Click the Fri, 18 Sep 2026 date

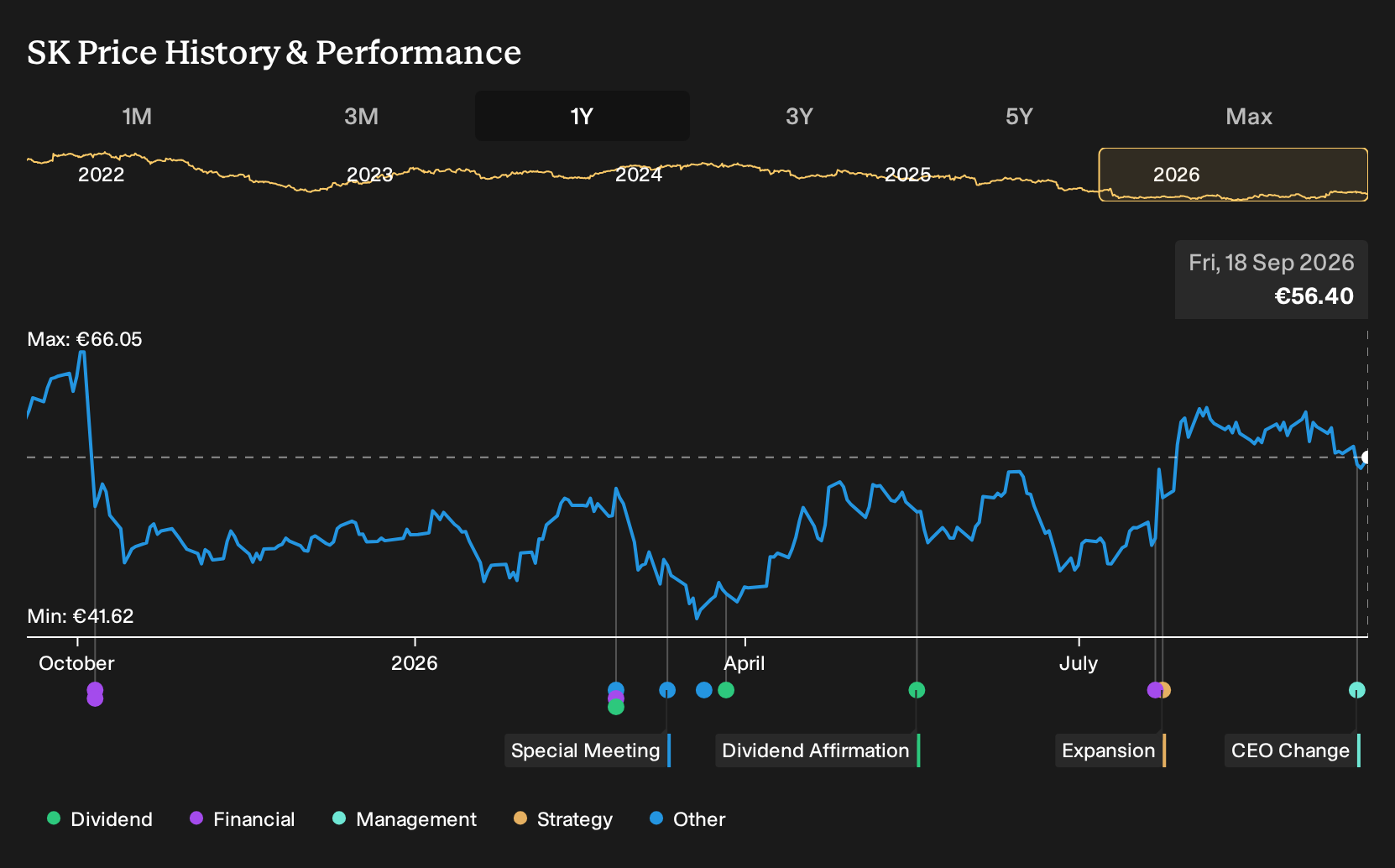point(1272,263)
